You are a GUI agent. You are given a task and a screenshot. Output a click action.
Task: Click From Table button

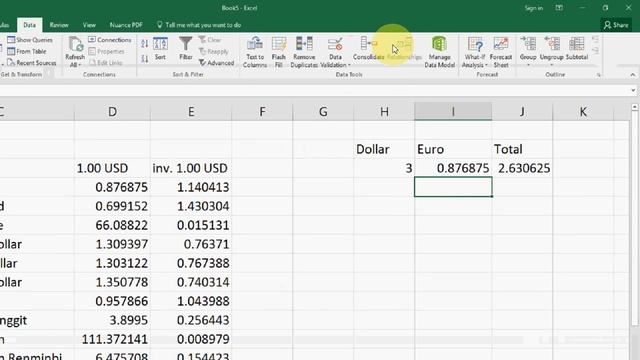pyautogui.click(x=27, y=51)
